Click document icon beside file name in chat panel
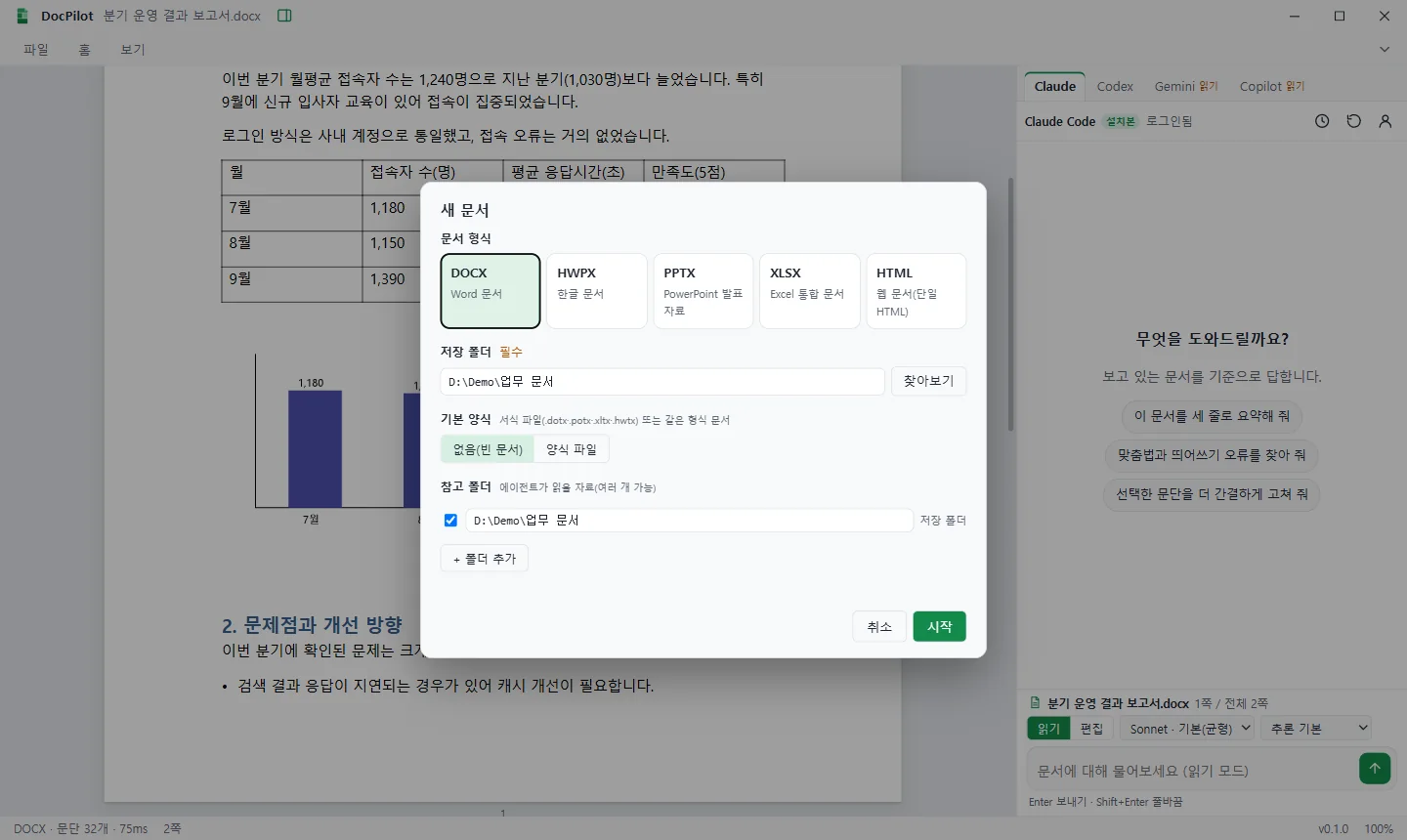The image size is (1407, 840). (1035, 702)
